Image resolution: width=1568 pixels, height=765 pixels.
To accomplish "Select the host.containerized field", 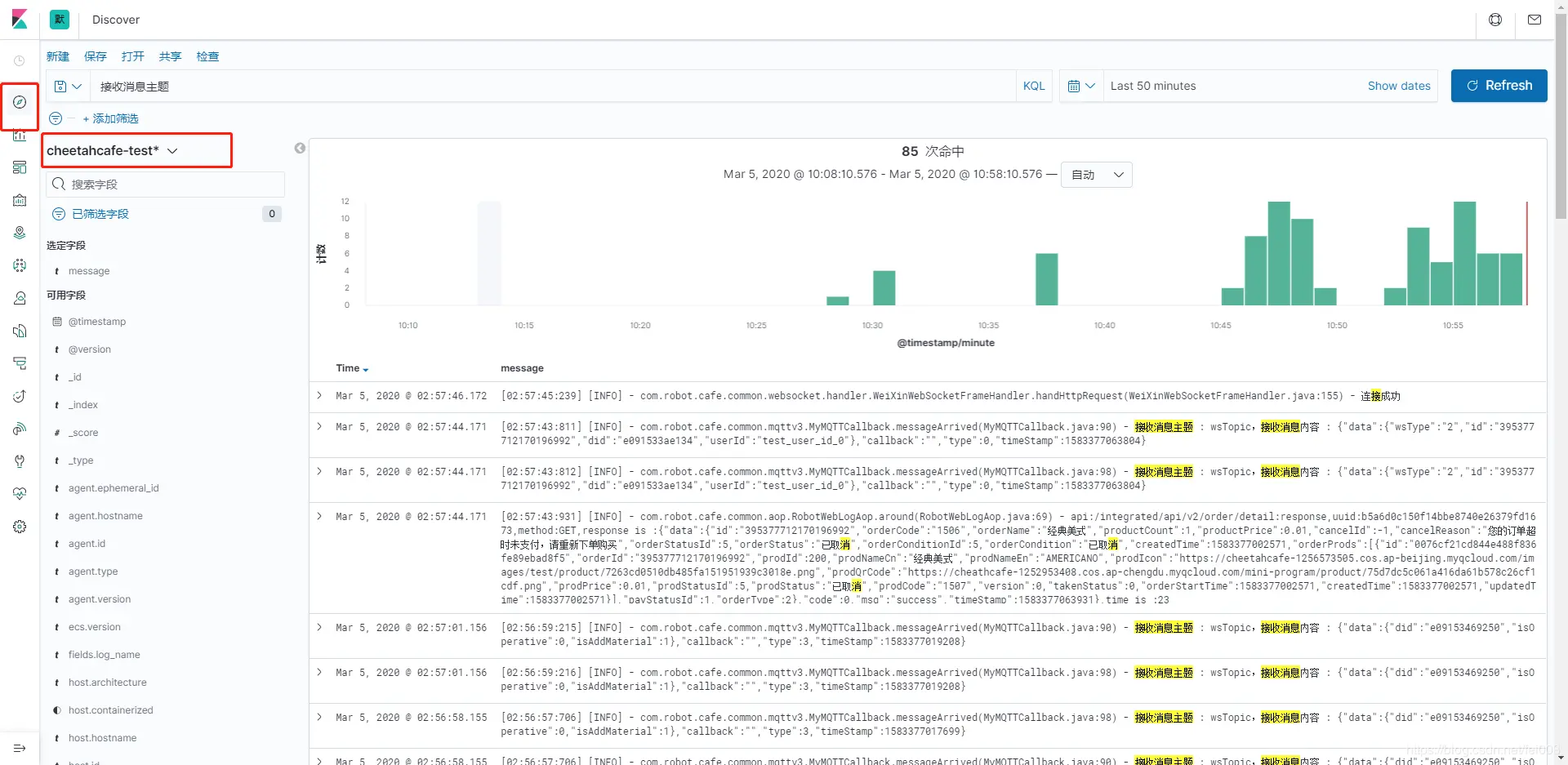I will [x=111, y=710].
